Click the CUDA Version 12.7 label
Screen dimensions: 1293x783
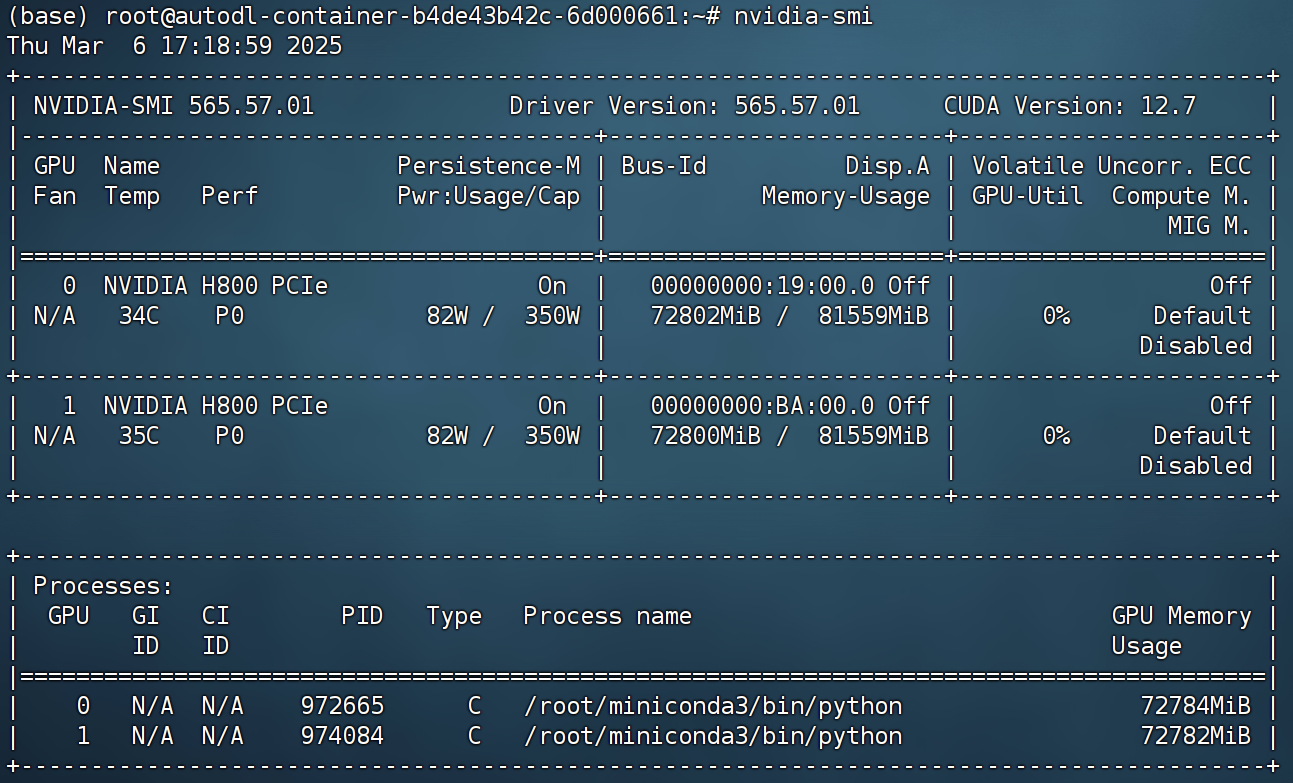pos(1070,106)
